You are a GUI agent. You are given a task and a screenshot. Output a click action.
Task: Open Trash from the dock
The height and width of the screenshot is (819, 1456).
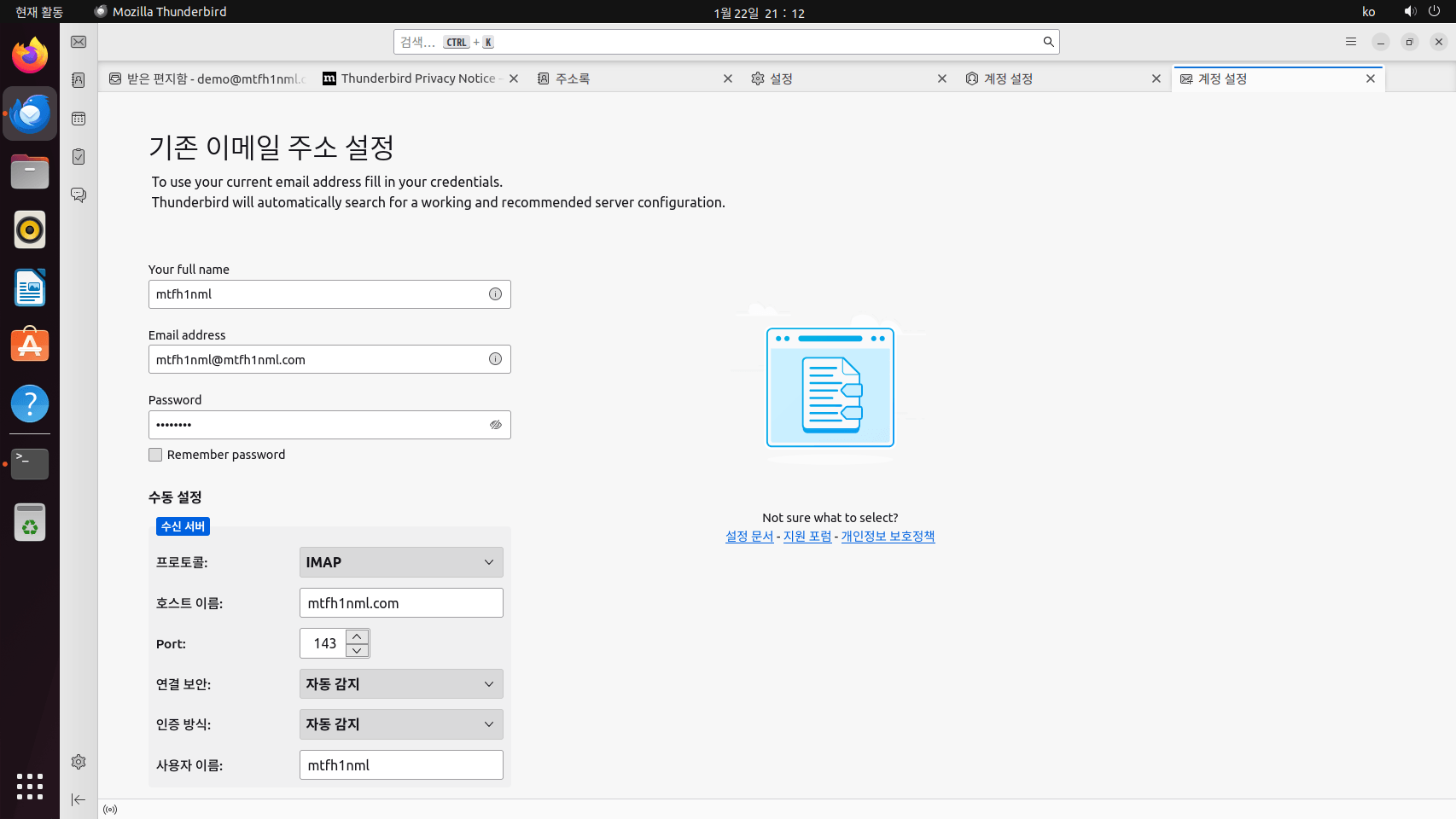point(30,522)
